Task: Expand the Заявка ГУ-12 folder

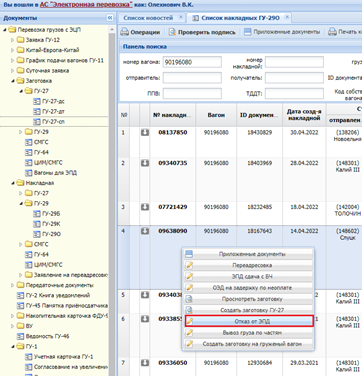Action: point(13,40)
